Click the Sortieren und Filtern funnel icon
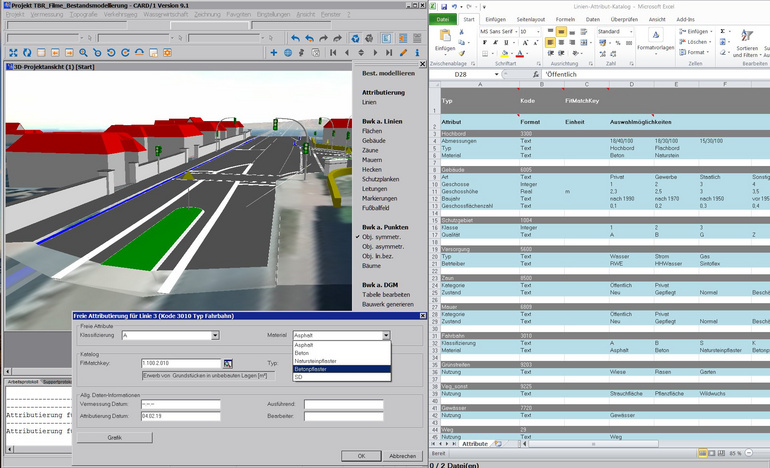The width and height of the screenshot is (770, 468). tap(746, 35)
